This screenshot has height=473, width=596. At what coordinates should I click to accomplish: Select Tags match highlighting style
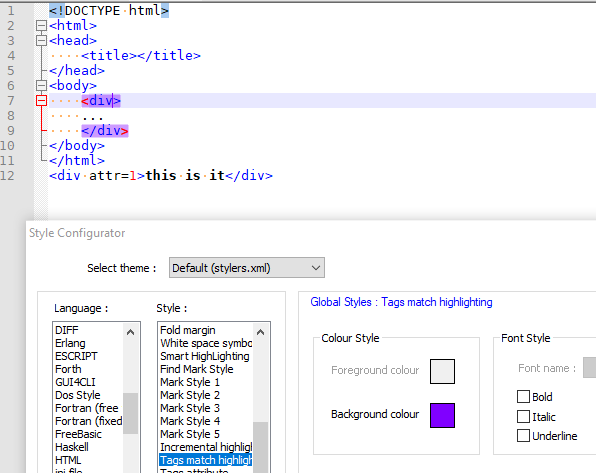click(x=206, y=460)
